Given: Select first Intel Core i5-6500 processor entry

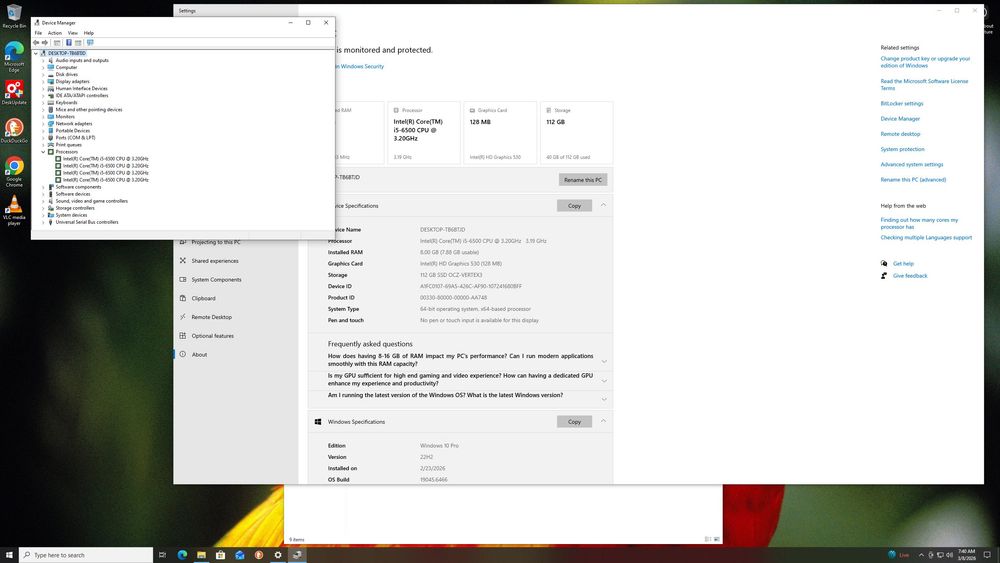Looking at the screenshot, I should [x=105, y=159].
